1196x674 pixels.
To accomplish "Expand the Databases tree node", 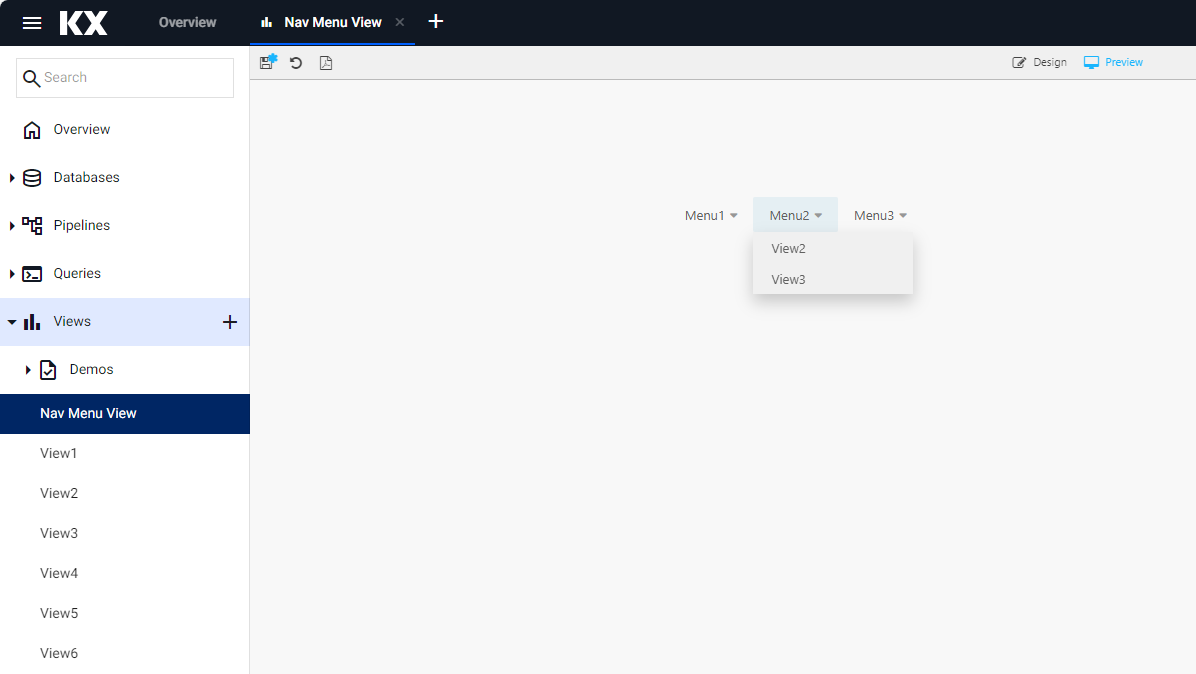I will (12, 178).
